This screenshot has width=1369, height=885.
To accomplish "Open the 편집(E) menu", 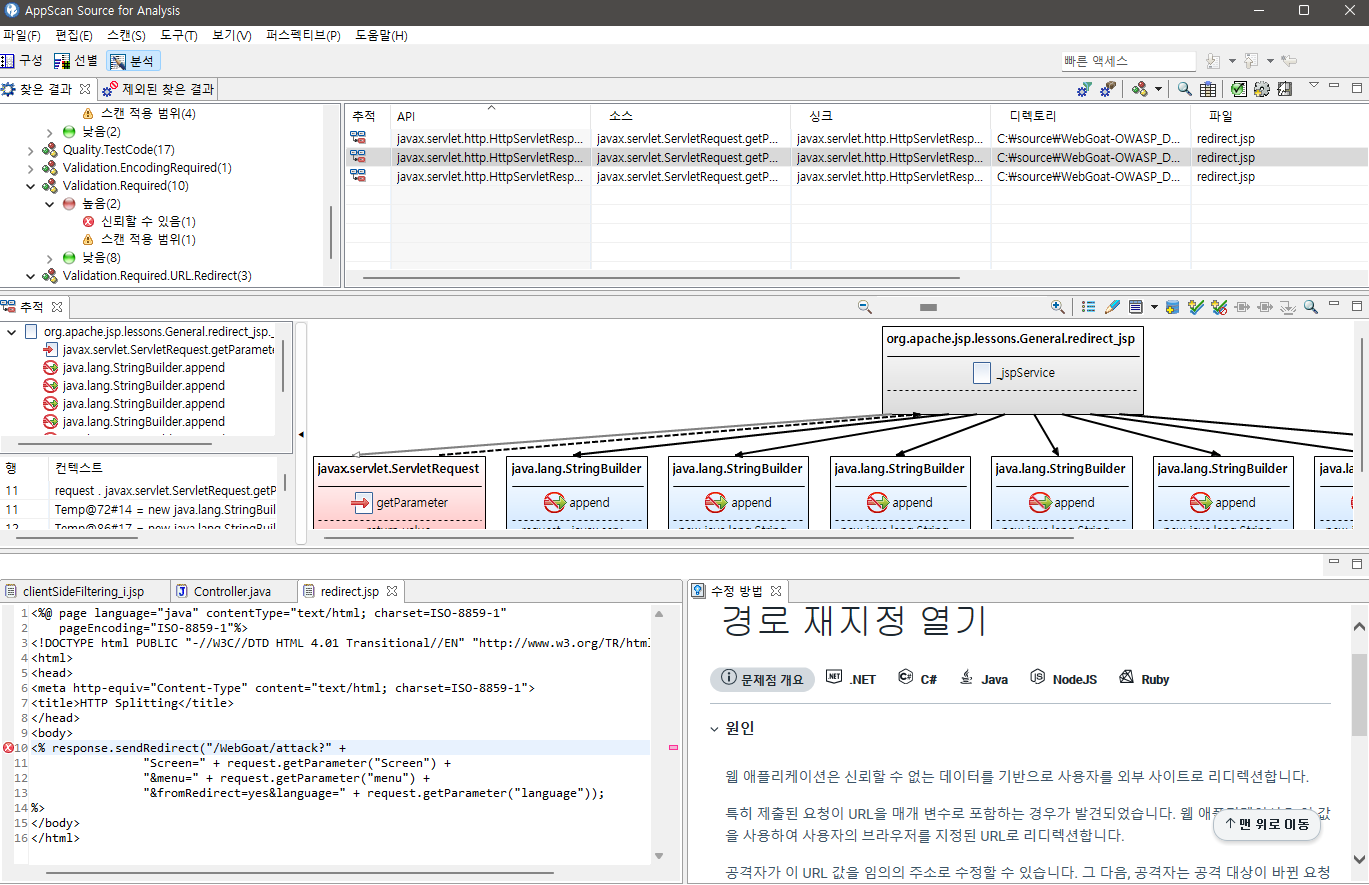I will 74,35.
